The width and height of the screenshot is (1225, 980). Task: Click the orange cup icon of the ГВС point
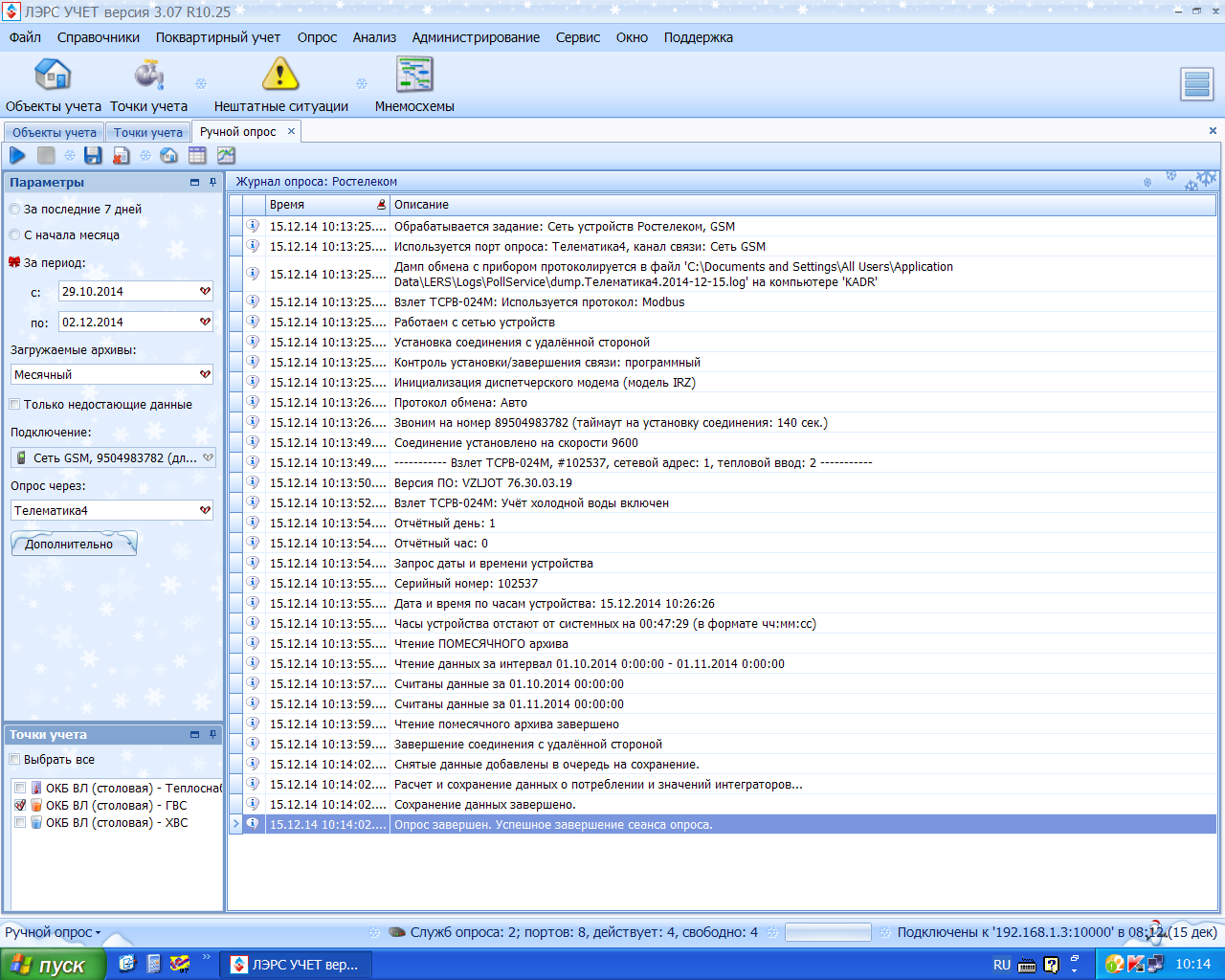(36, 805)
